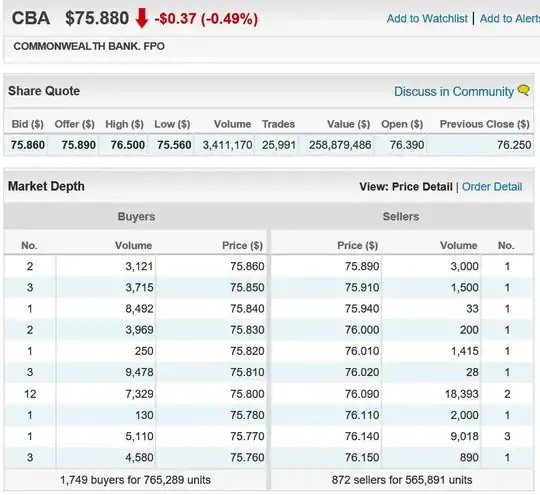
Task: Click the offer value 75.890 in Share Quote
Action: [79, 145]
